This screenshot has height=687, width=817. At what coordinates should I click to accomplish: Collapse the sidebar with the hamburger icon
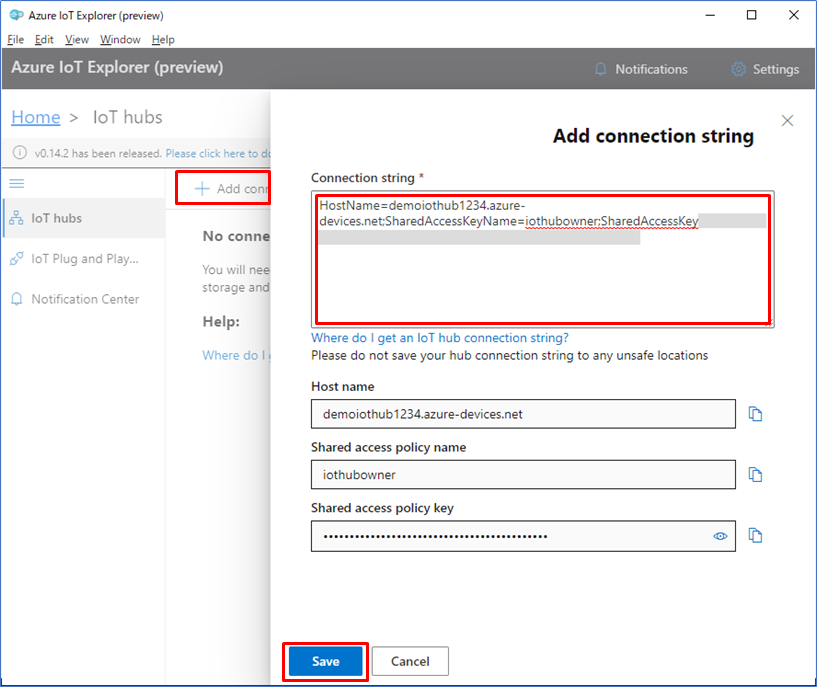tap(16, 183)
